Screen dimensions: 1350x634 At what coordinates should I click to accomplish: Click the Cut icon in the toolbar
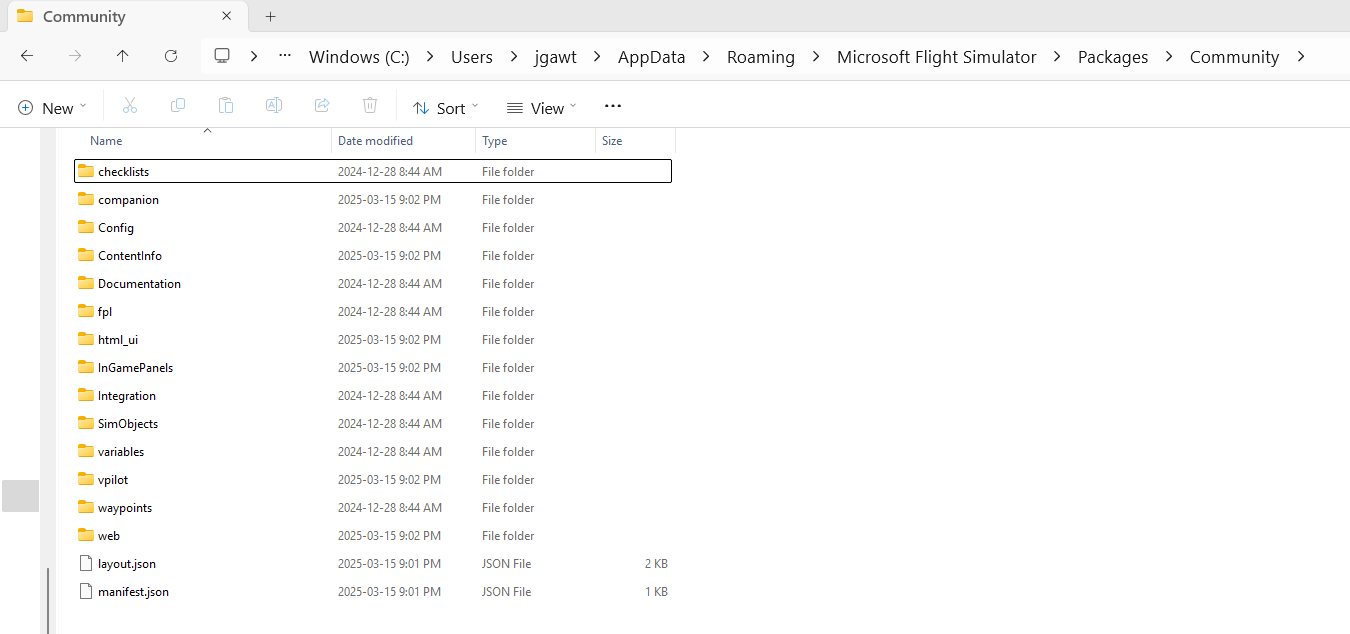coord(129,105)
